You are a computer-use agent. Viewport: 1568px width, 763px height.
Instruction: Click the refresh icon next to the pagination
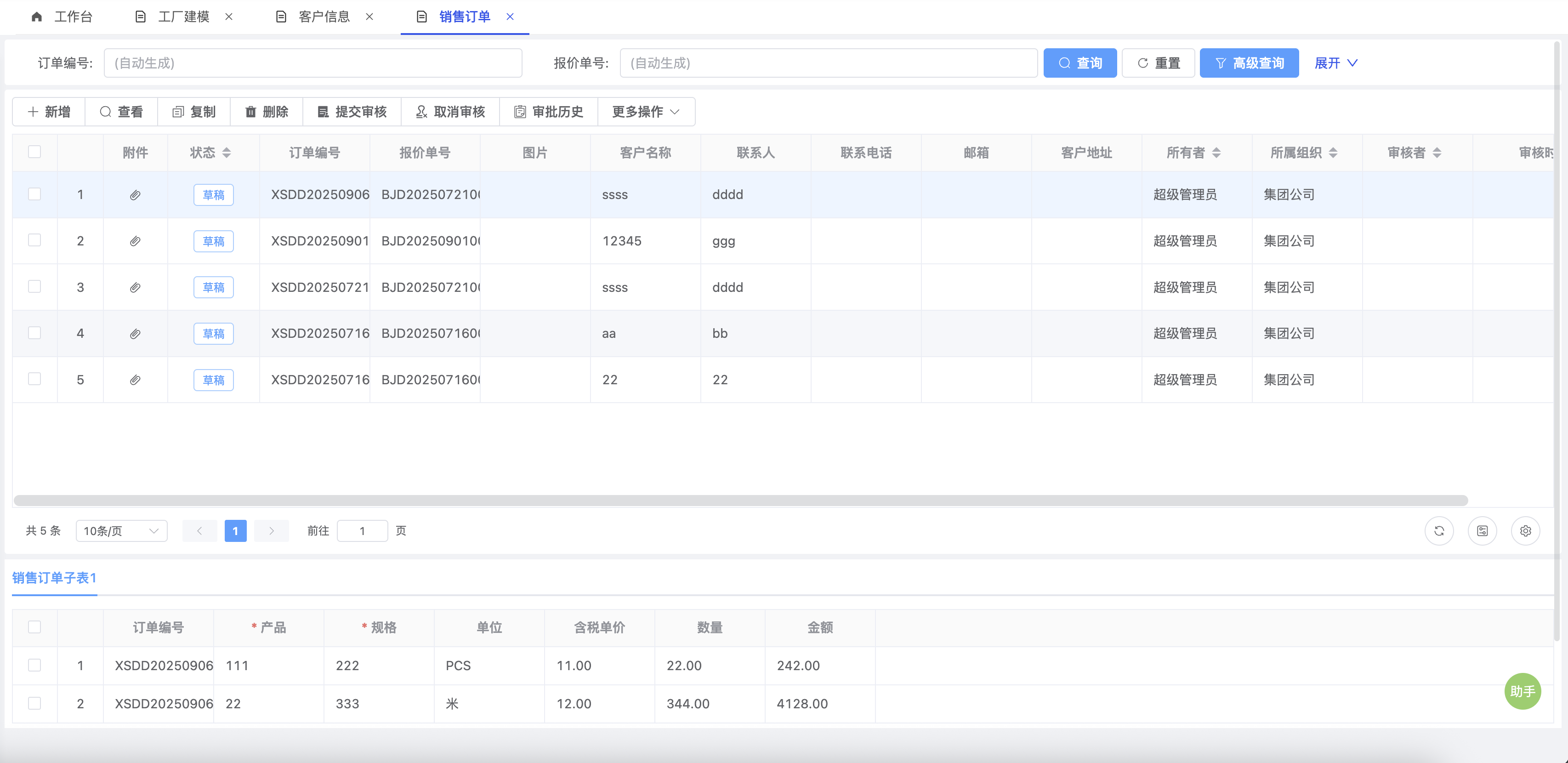tap(1439, 531)
